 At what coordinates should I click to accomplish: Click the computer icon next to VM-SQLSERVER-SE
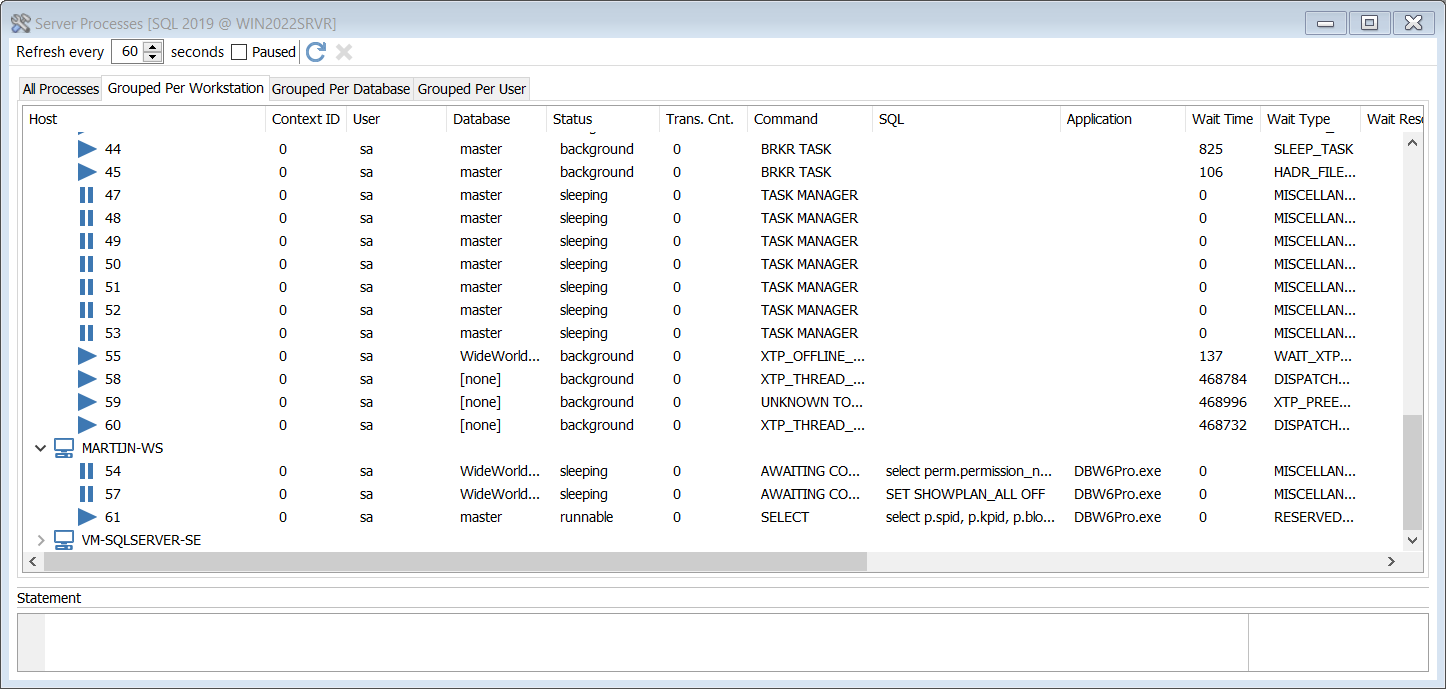point(64,540)
